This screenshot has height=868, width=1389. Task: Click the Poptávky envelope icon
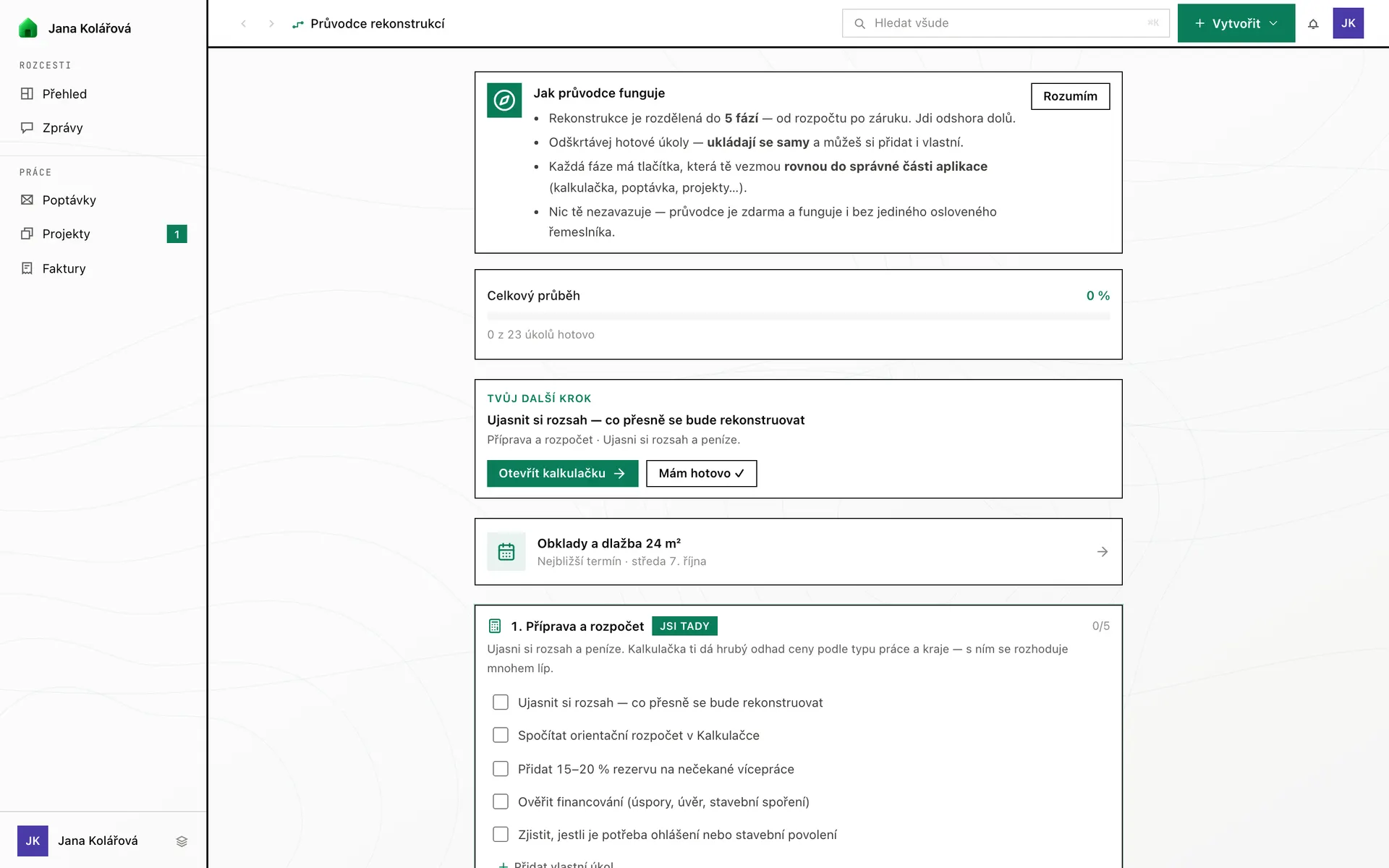[x=27, y=200]
